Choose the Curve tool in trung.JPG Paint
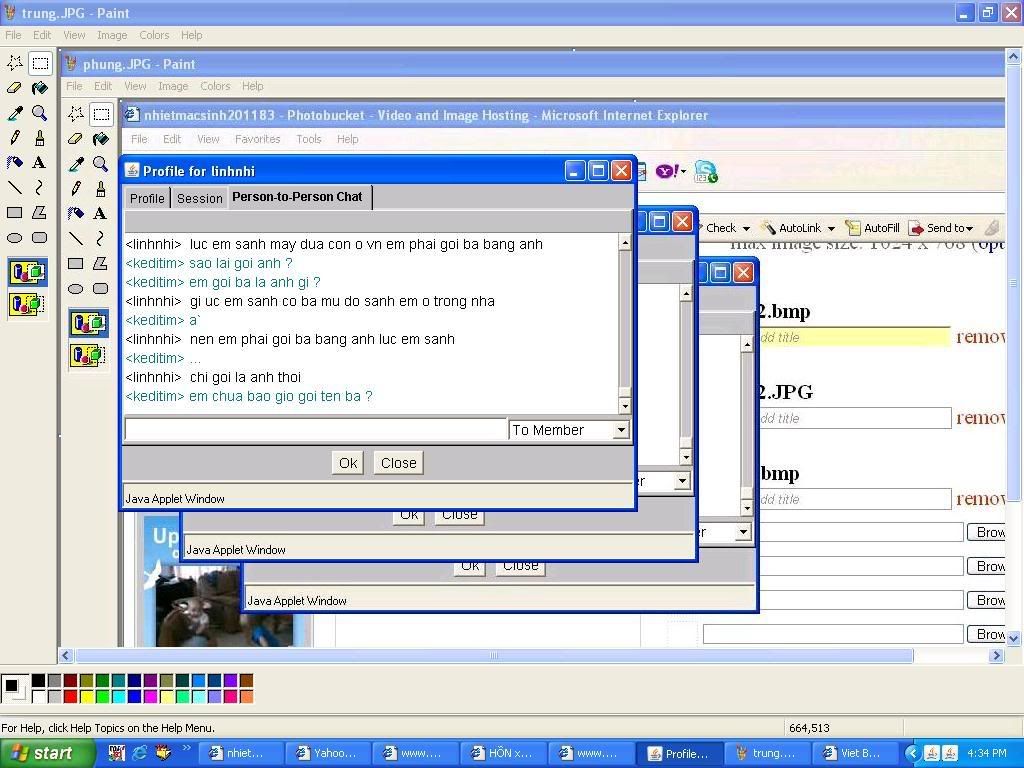Viewport: 1024px width, 768px height. pos(40,188)
